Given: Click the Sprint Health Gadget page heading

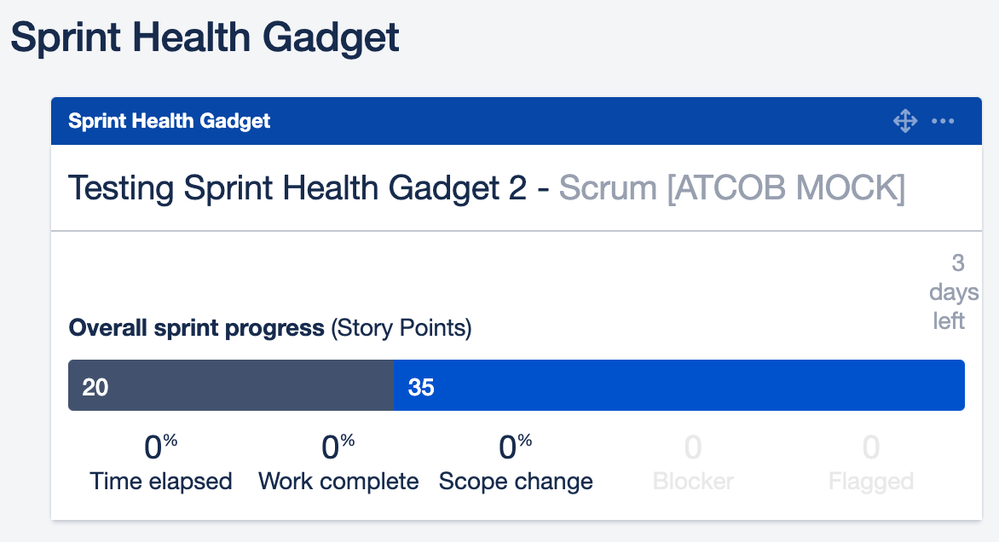Looking at the screenshot, I should [205, 37].
